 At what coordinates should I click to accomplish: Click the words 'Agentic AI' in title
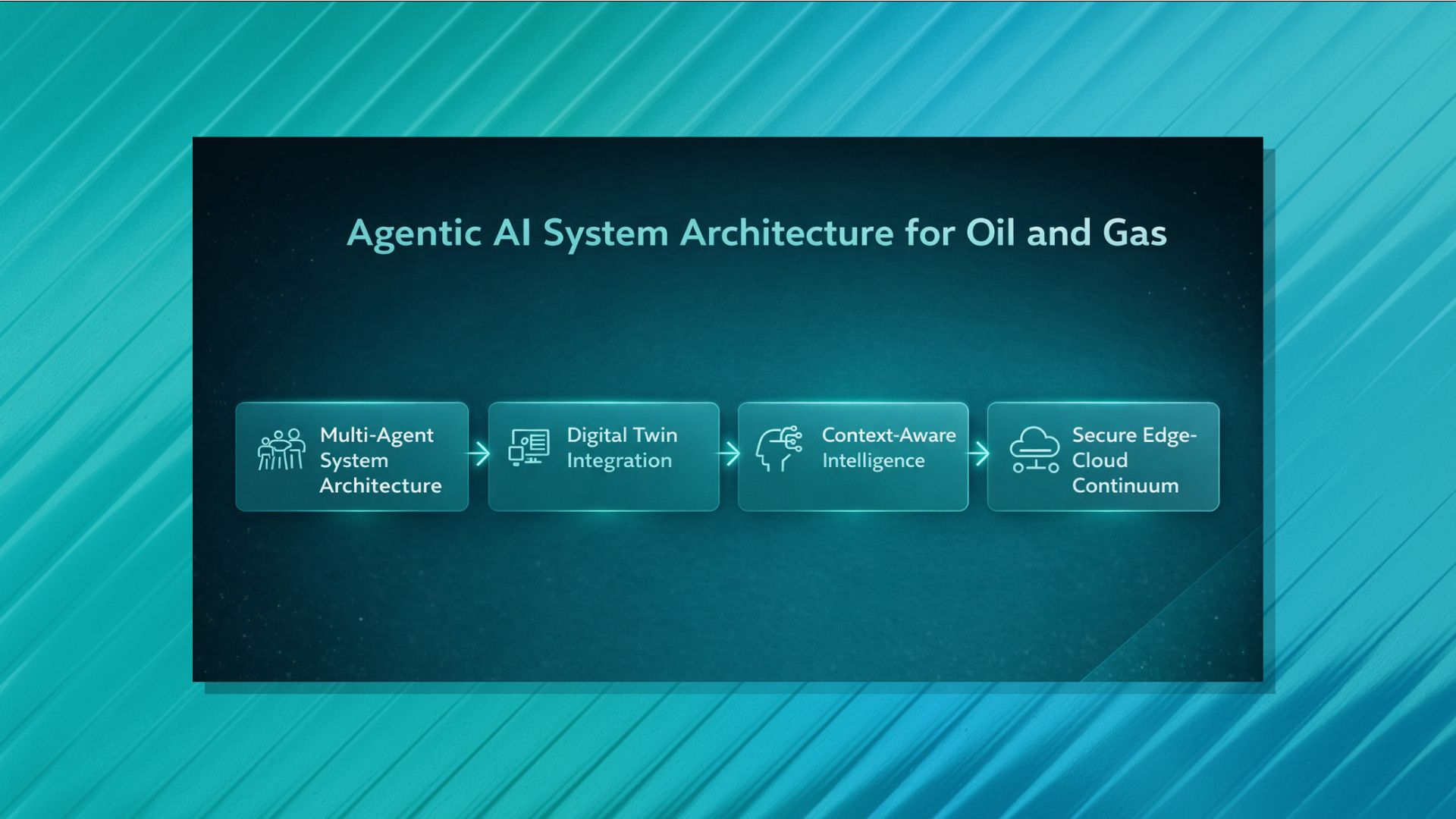(x=438, y=233)
